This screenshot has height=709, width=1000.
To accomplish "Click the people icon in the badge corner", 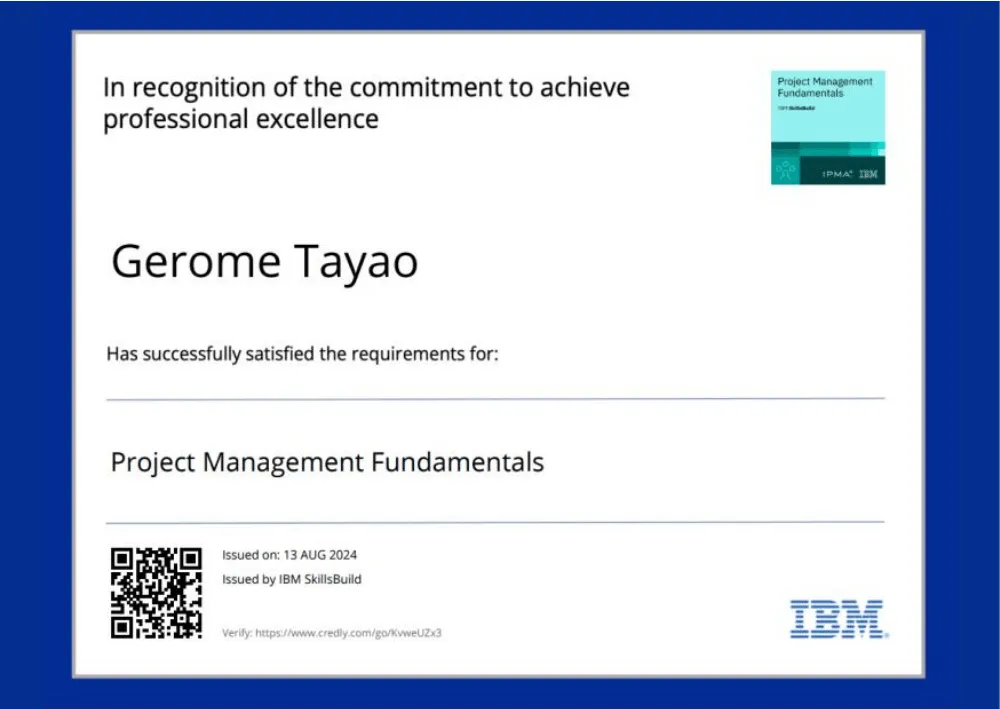I will pos(786,171).
